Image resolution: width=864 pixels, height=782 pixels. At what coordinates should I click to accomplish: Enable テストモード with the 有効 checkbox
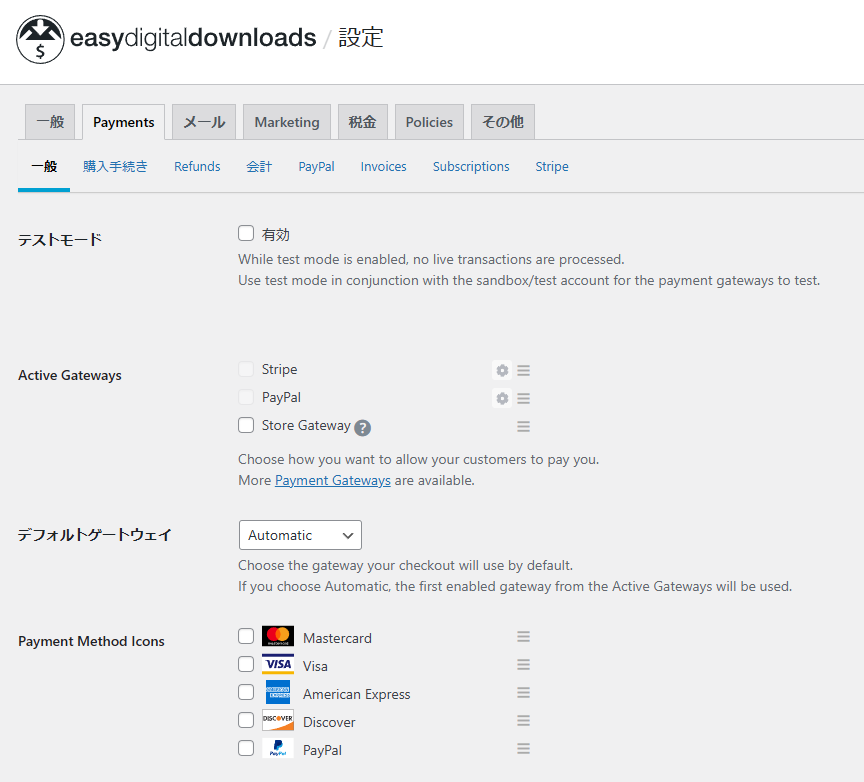(x=245, y=232)
